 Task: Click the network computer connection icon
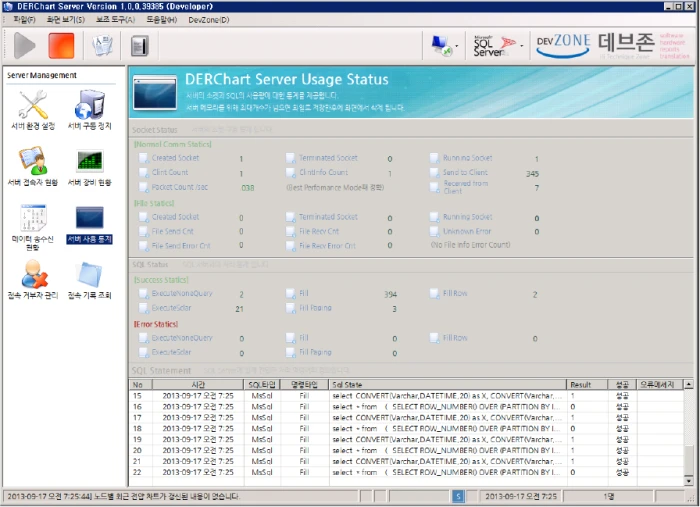(442, 46)
